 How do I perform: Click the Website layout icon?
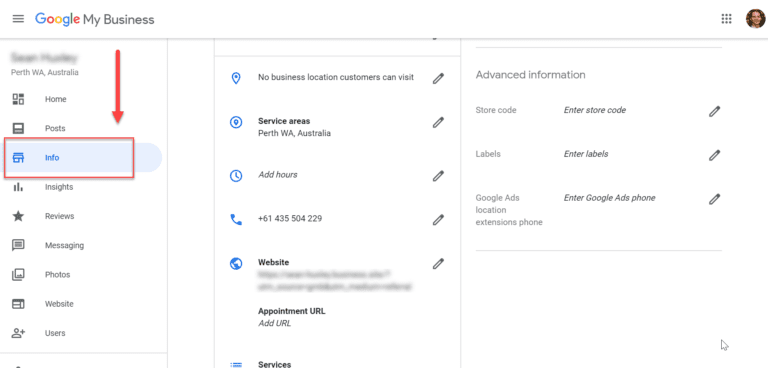(x=18, y=304)
